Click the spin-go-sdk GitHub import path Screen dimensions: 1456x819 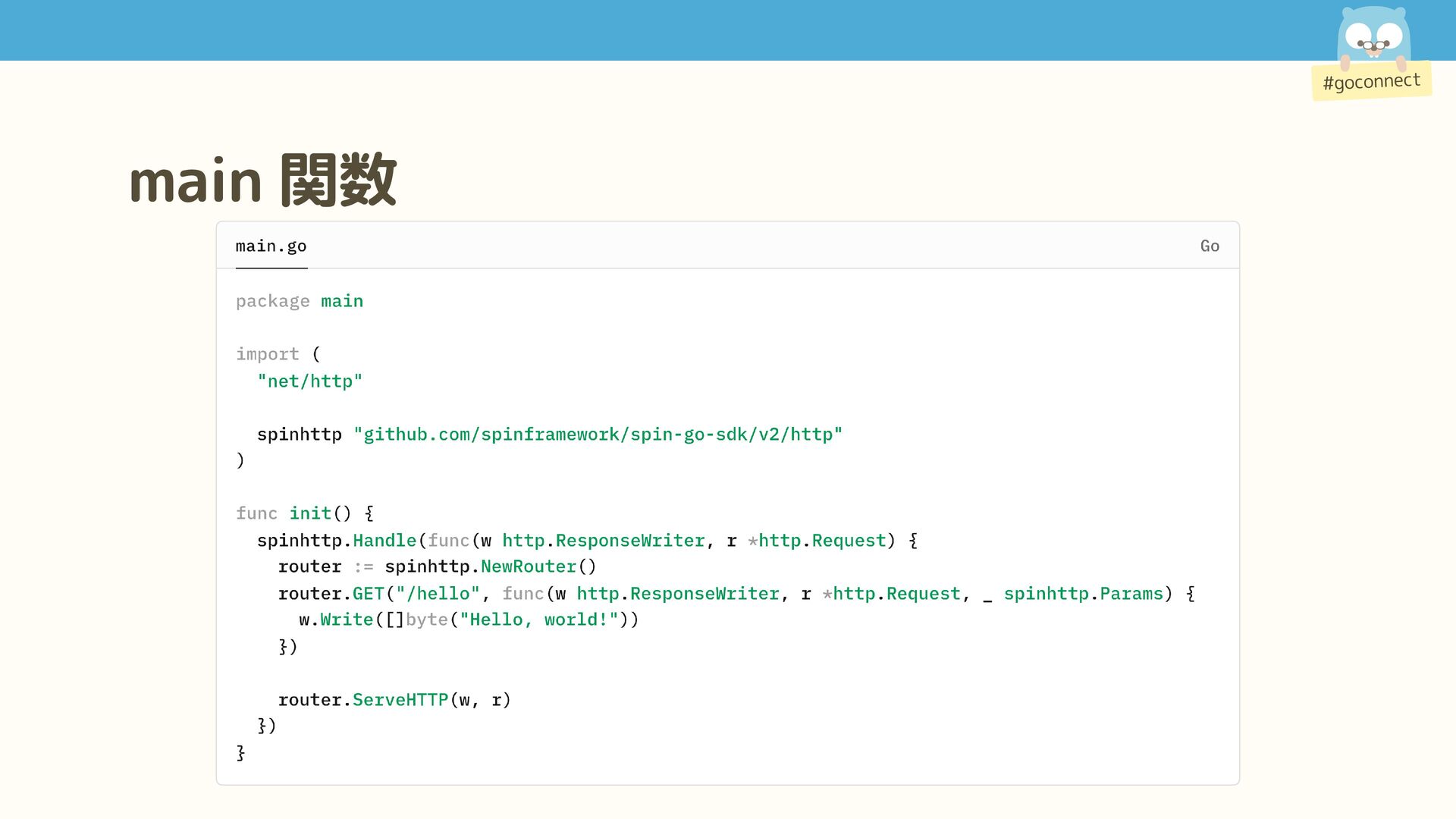[x=598, y=435]
